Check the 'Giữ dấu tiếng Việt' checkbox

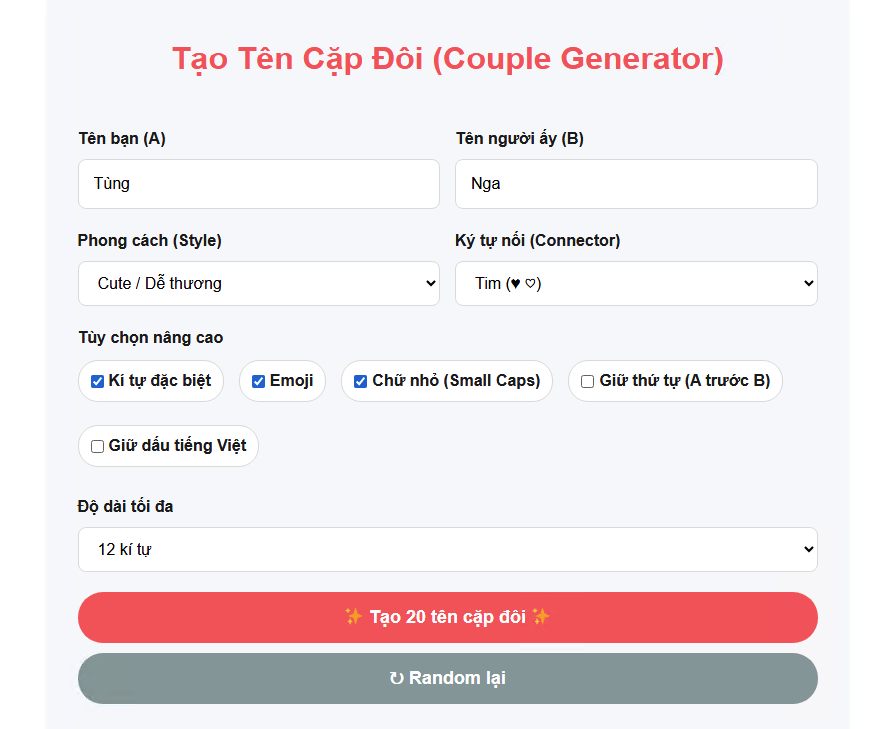[x=97, y=446]
